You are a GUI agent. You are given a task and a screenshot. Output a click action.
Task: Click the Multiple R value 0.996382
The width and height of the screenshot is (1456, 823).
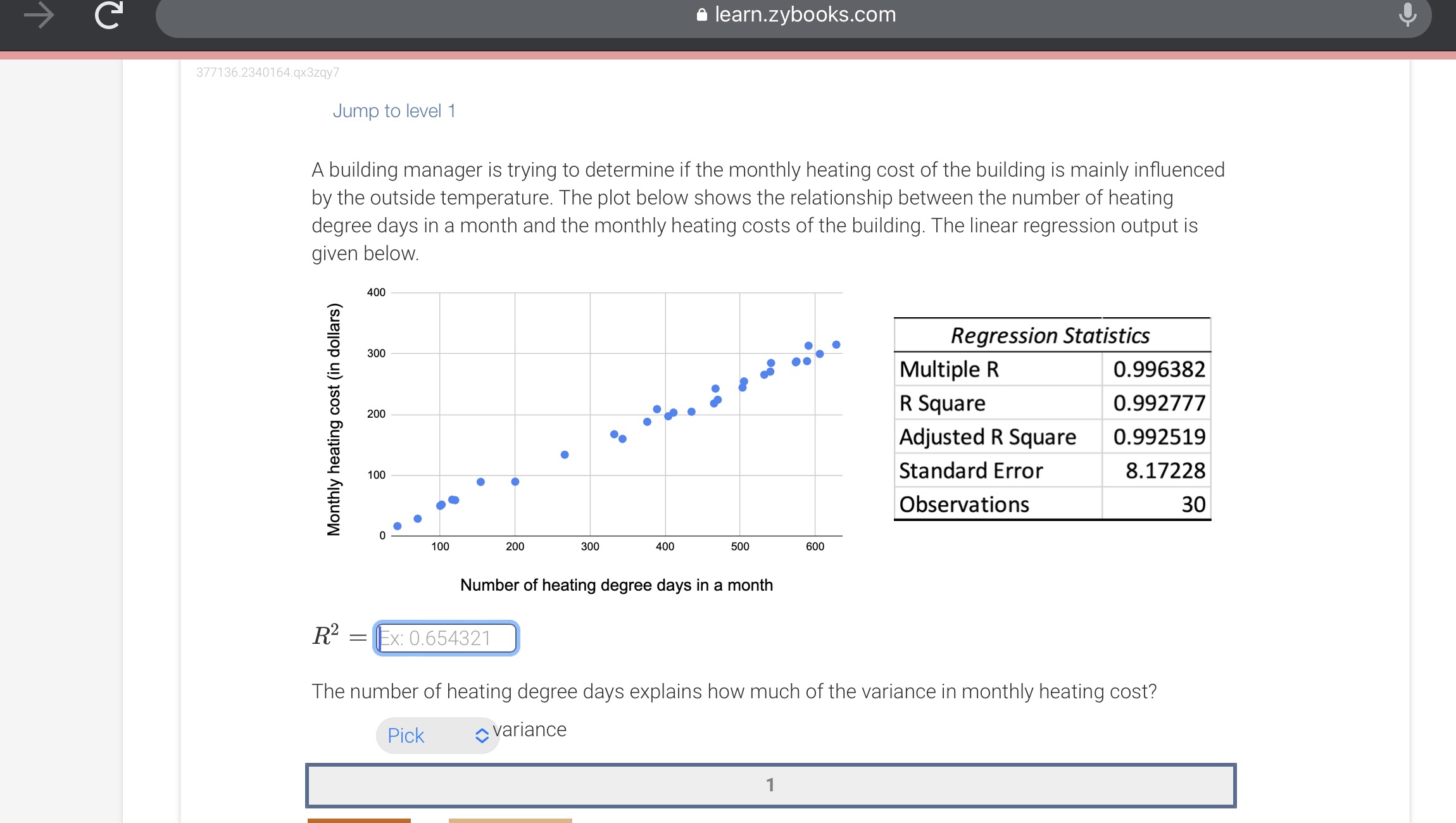(1158, 369)
